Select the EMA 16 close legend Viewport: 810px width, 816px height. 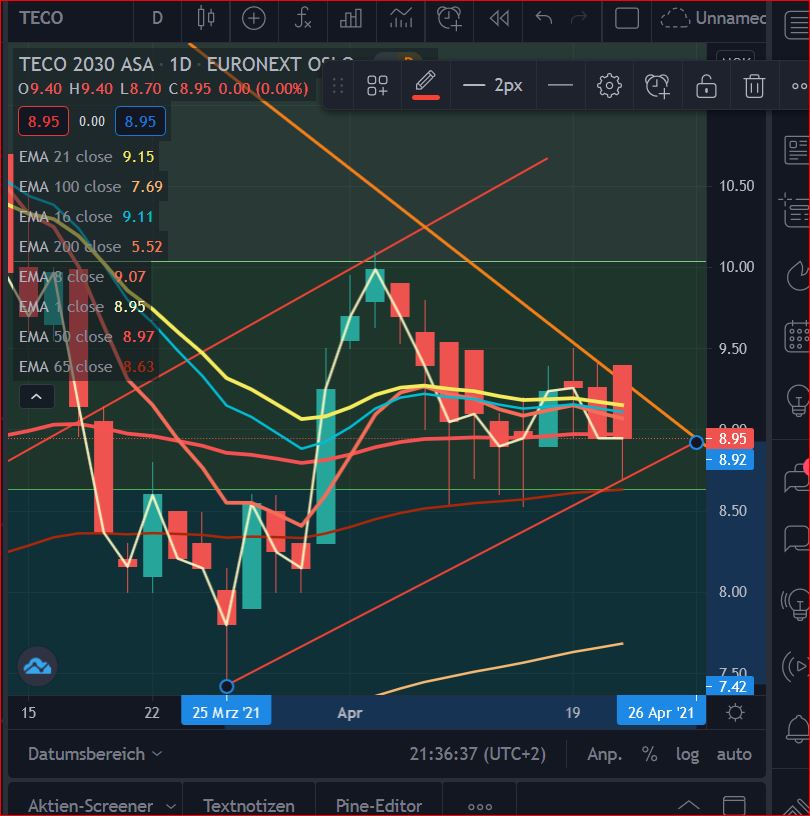click(x=86, y=216)
